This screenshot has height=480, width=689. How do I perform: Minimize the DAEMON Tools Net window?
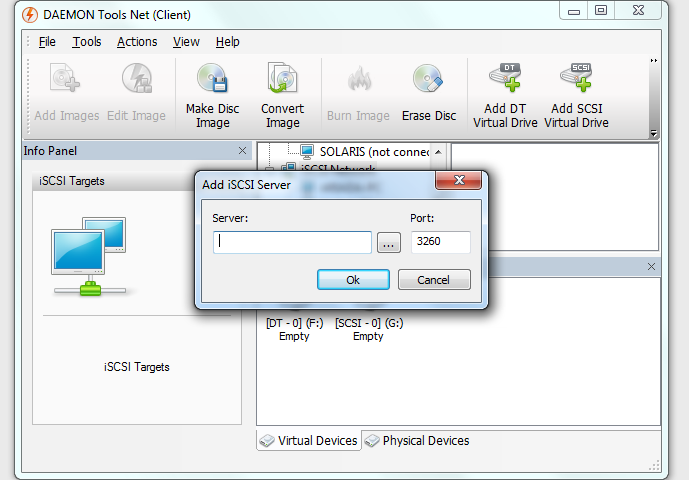point(574,11)
